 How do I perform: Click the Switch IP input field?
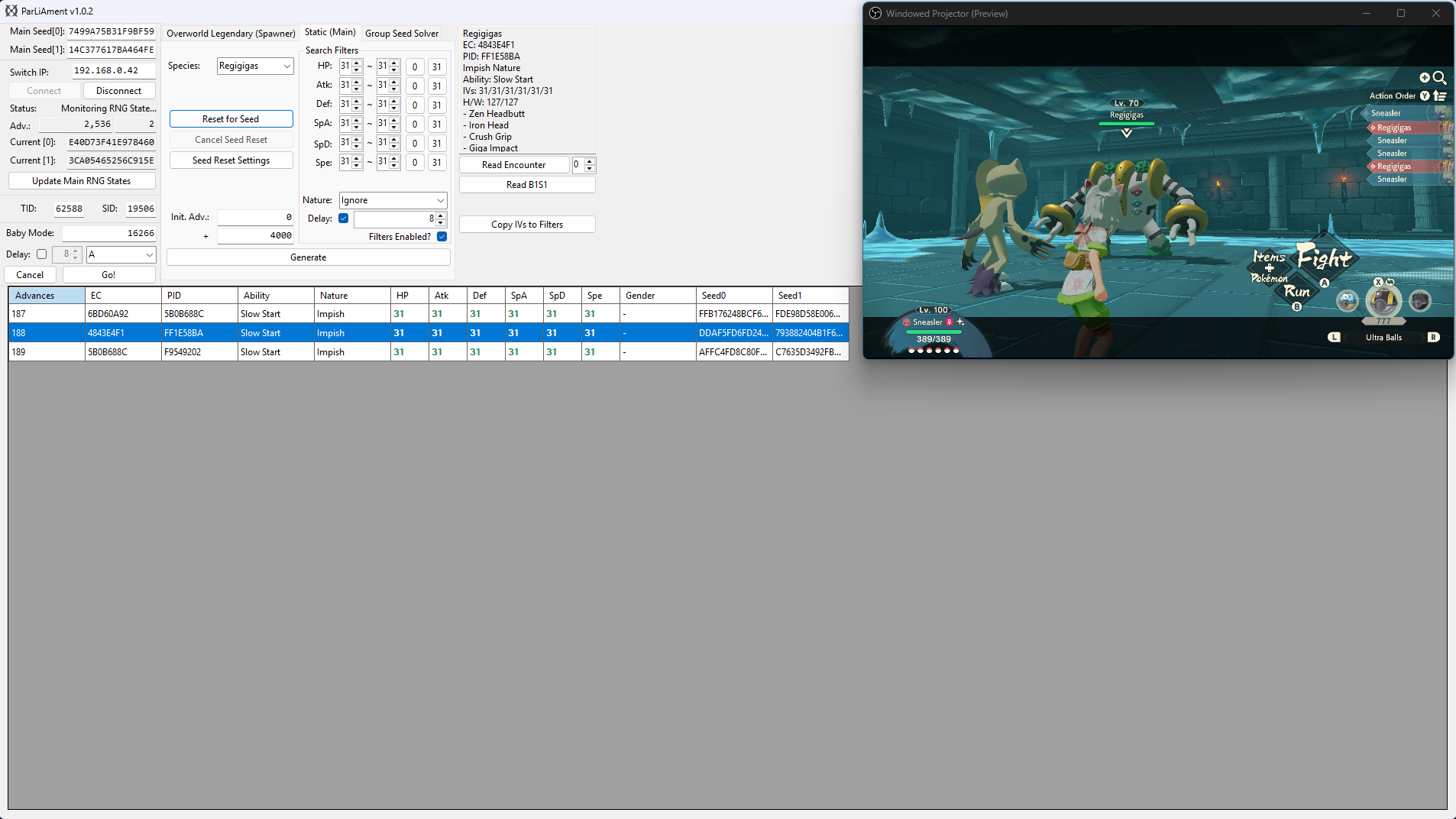click(x=114, y=71)
